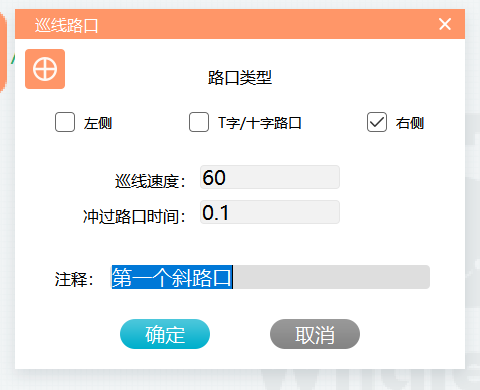Image resolution: width=480 pixels, height=390 pixels.
Task: Confirm with the 确定 button
Action: pos(165,334)
